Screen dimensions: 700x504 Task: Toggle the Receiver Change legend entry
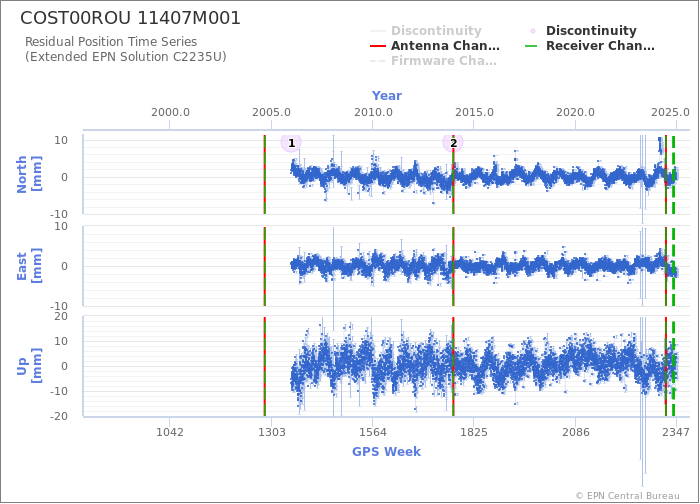(x=589, y=46)
